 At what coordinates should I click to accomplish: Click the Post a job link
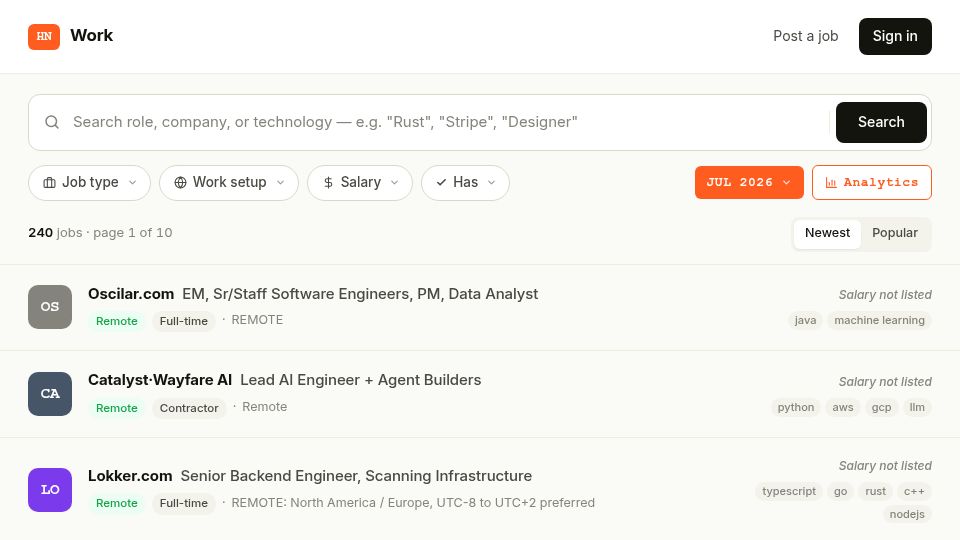click(x=805, y=36)
